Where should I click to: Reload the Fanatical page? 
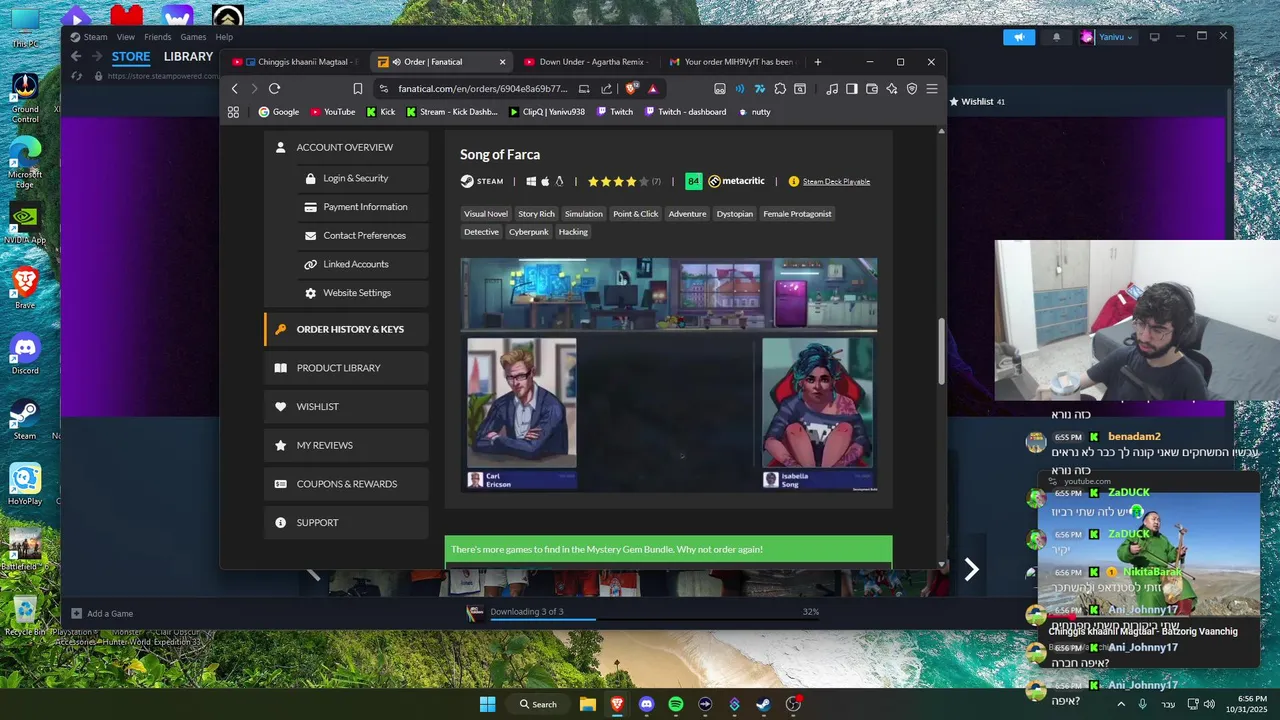tap(274, 88)
